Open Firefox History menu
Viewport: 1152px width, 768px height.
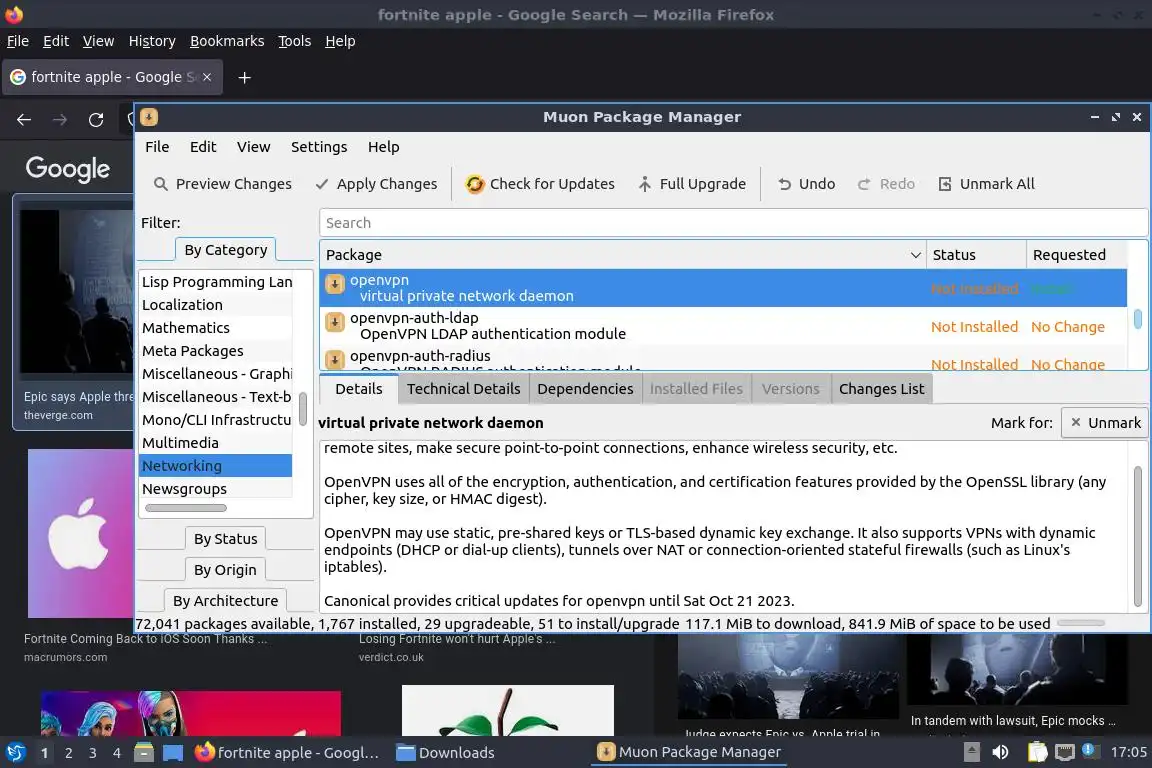(152, 41)
